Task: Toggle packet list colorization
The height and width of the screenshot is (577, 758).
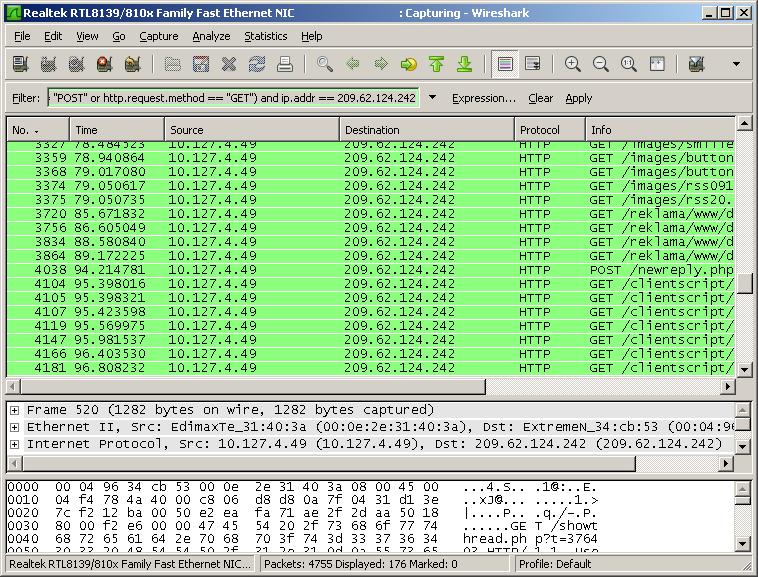Action: coord(505,64)
